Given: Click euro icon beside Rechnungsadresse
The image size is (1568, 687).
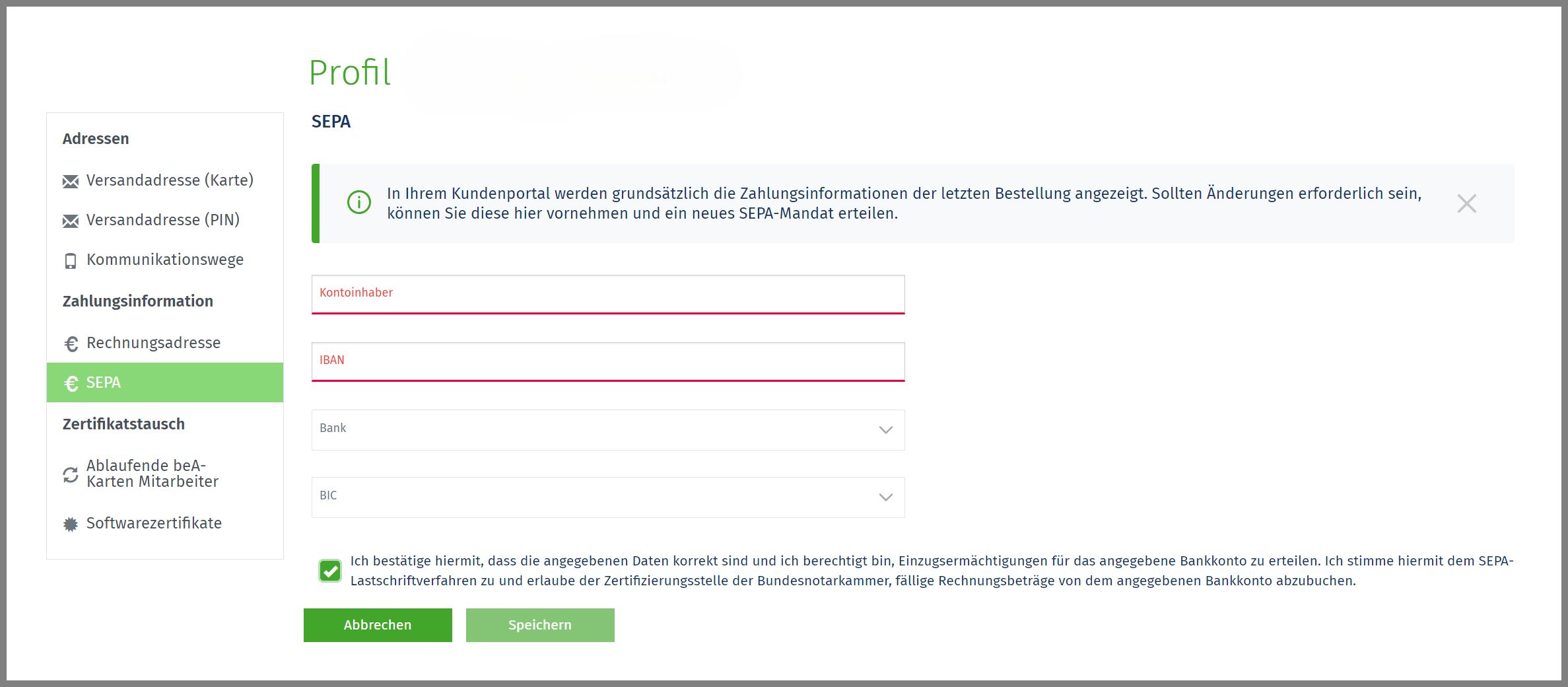Looking at the screenshot, I should 71,344.
